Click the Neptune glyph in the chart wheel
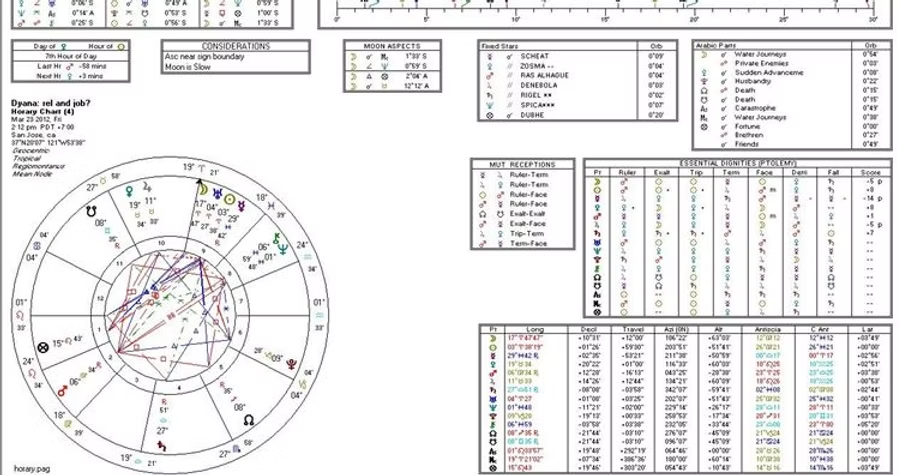This screenshot has height=475, width=899. tap(282, 248)
